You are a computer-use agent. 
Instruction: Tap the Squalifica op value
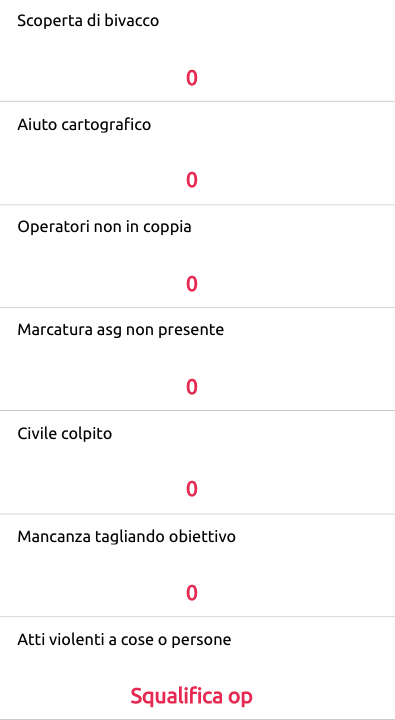click(x=192, y=696)
